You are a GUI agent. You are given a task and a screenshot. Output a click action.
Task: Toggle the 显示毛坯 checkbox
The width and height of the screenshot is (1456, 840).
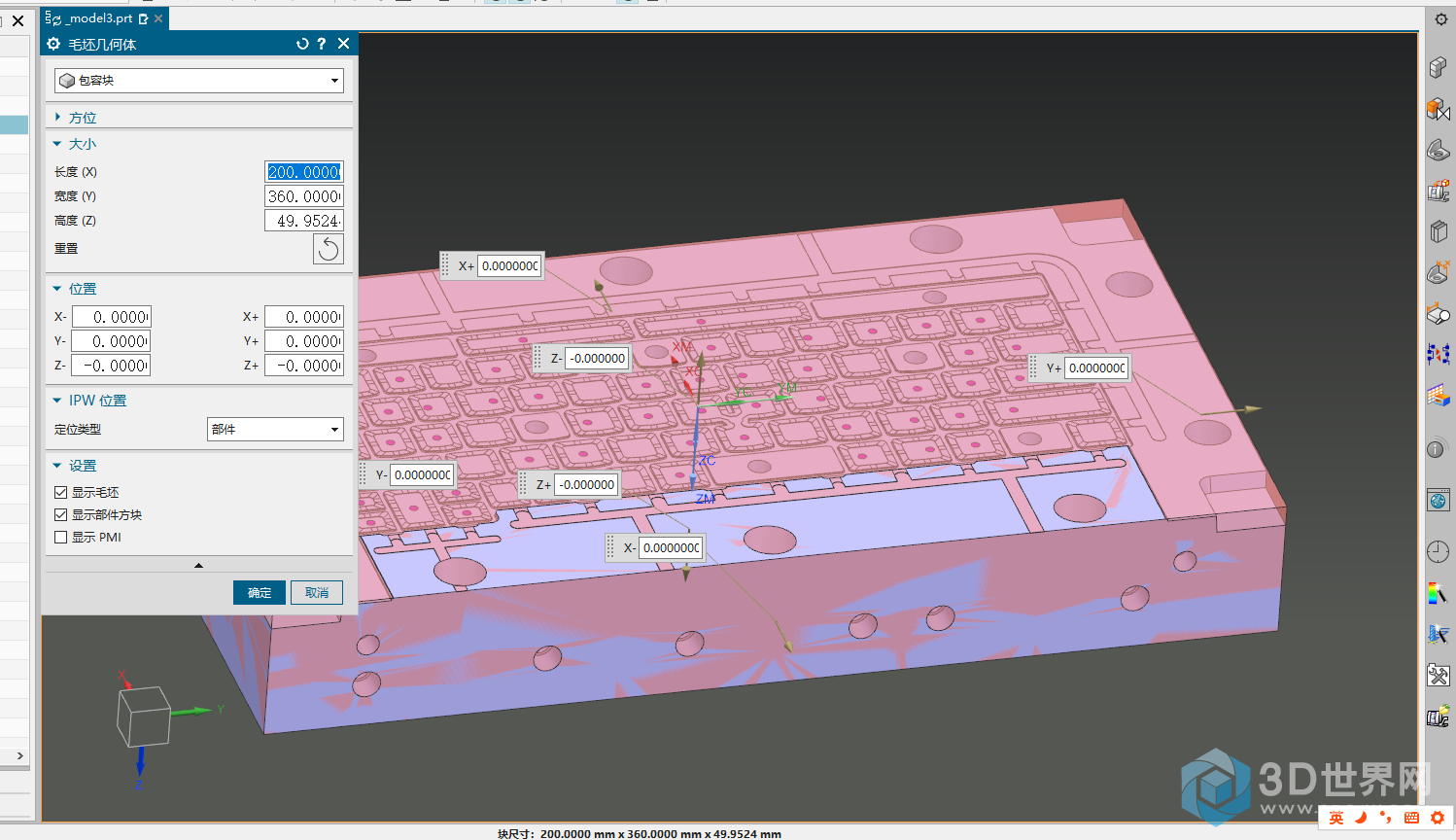60,493
